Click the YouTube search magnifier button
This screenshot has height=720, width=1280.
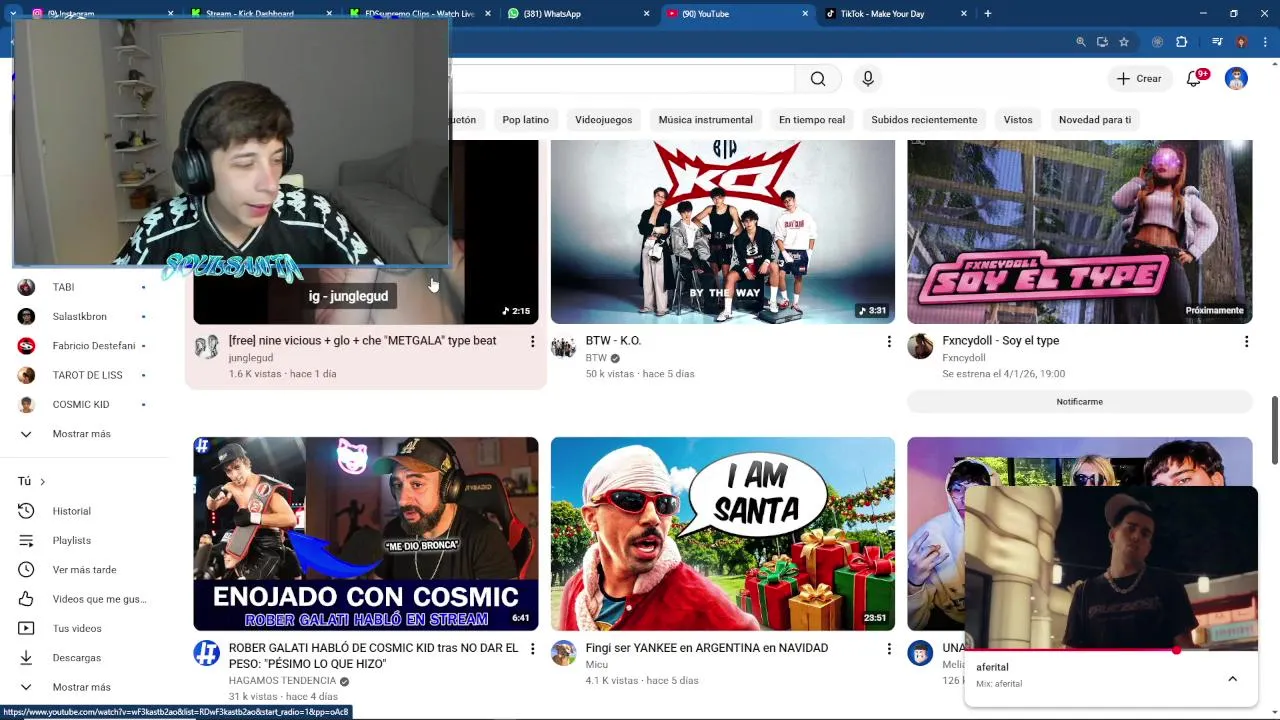tap(818, 79)
